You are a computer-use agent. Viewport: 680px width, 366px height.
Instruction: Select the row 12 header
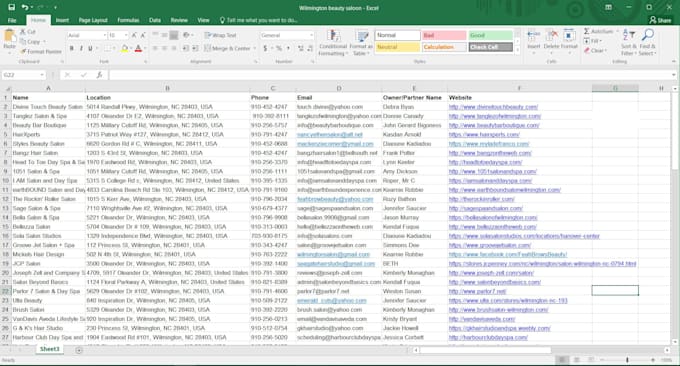click(x=6, y=199)
